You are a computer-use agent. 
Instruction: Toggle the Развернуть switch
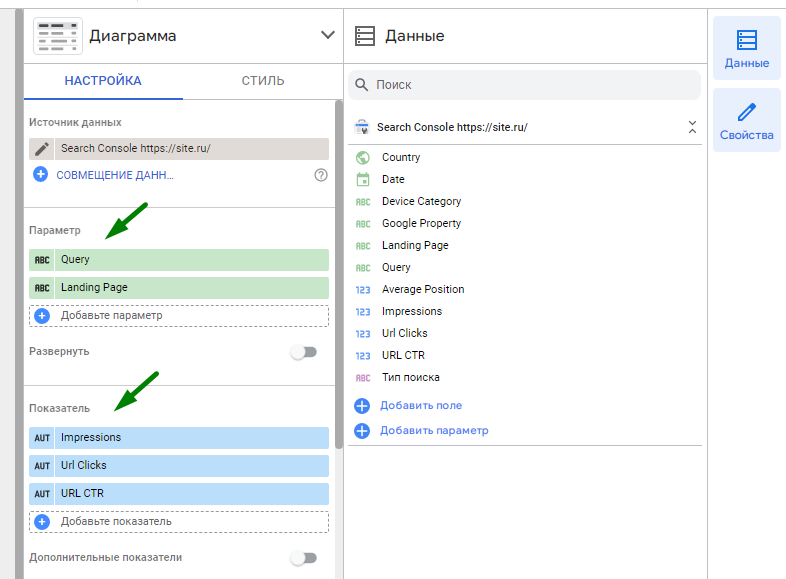[x=303, y=352]
